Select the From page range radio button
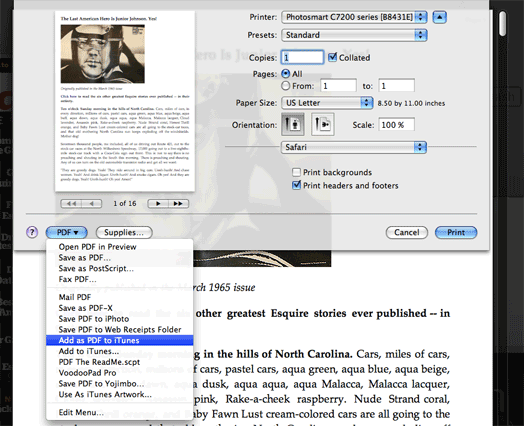524x426 pixels. [285, 86]
